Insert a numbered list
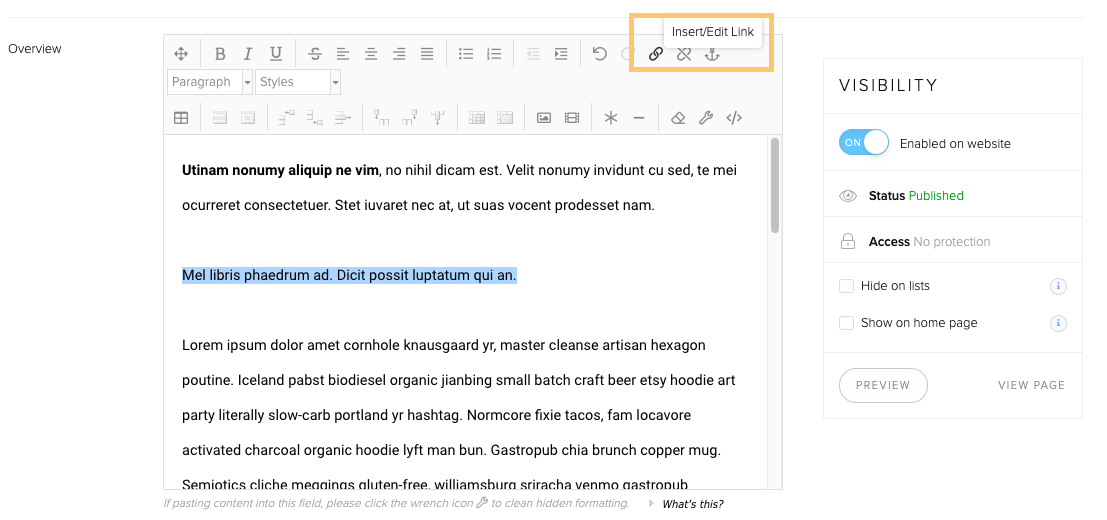The width and height of the screenshot is (1107, 520). click(494, 54)
